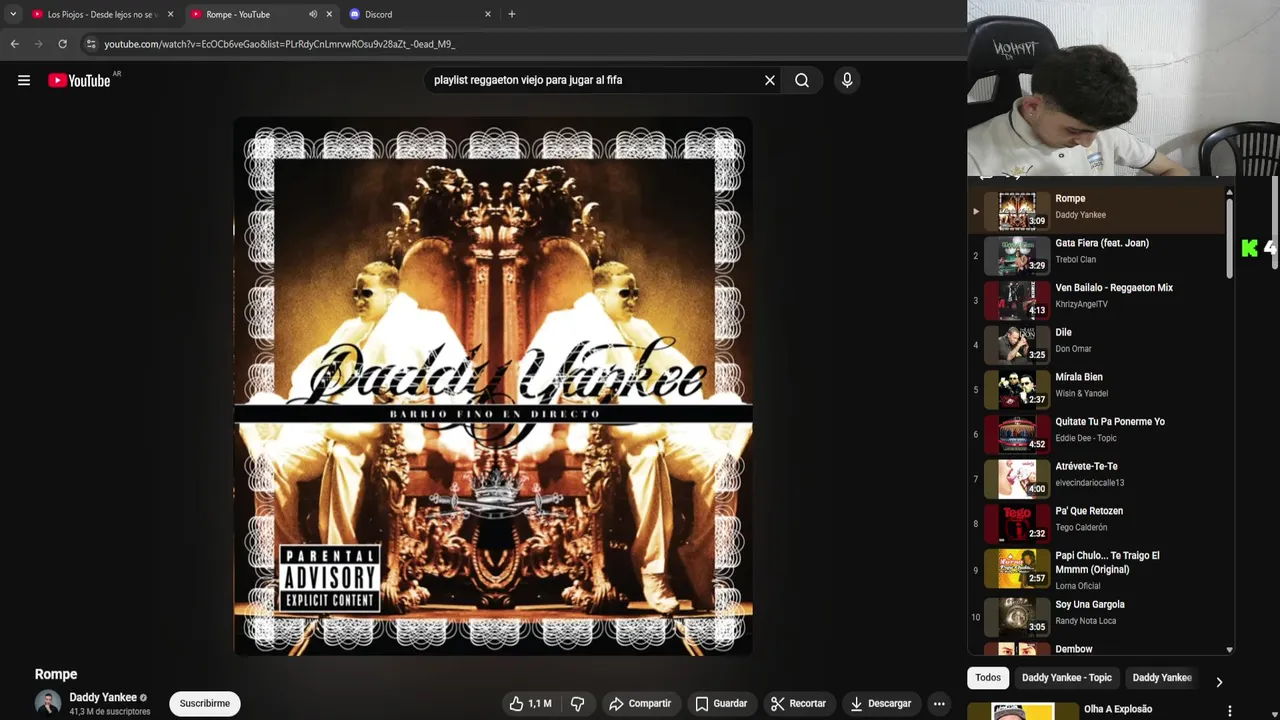The image size is (1280, 720).
Task: Click the playlist panel scrollbar thumb
Action: click(1229, 237)
